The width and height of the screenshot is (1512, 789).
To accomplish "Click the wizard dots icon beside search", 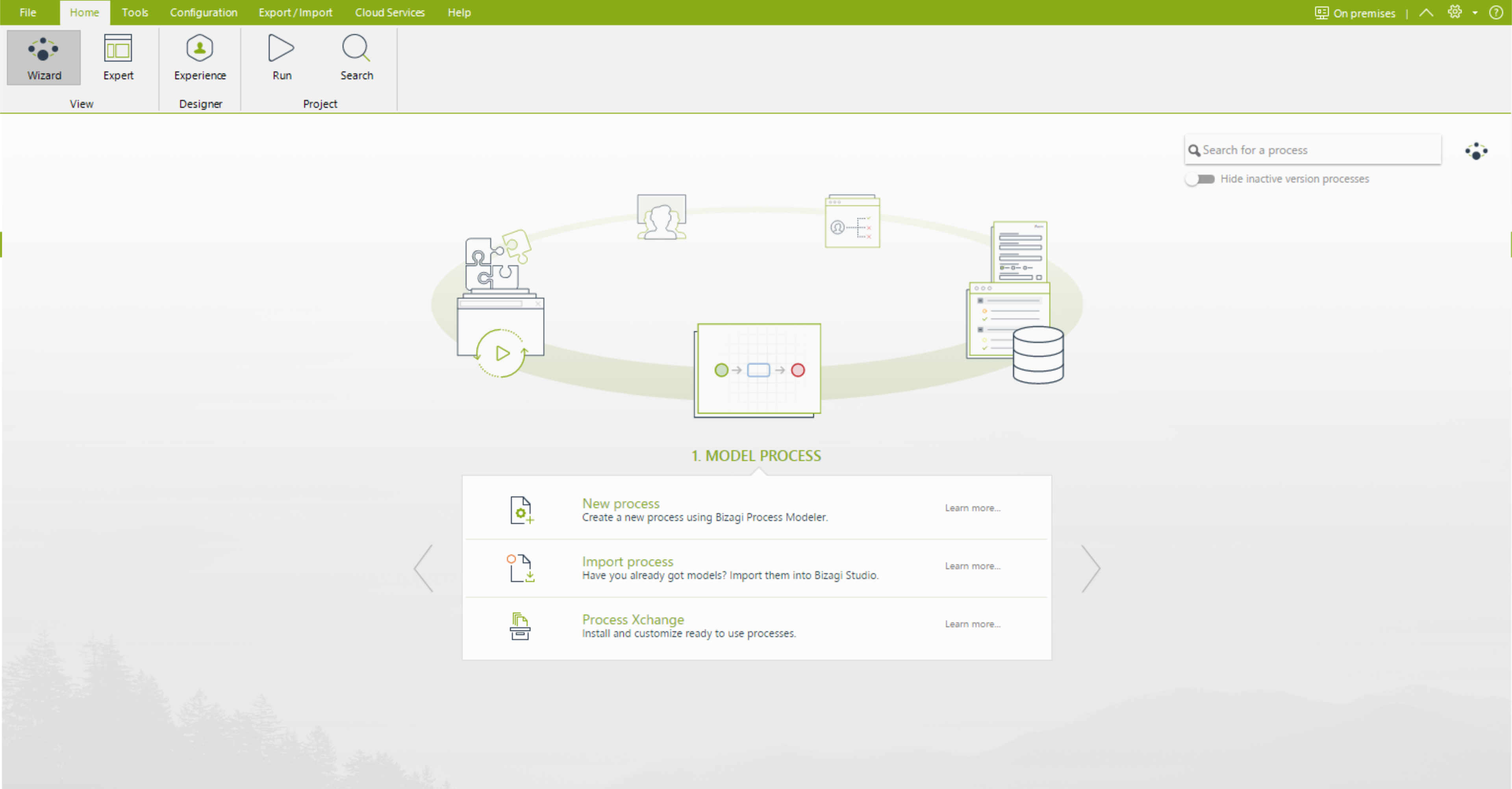I will pyautogui.click(x=1476, y=151).
